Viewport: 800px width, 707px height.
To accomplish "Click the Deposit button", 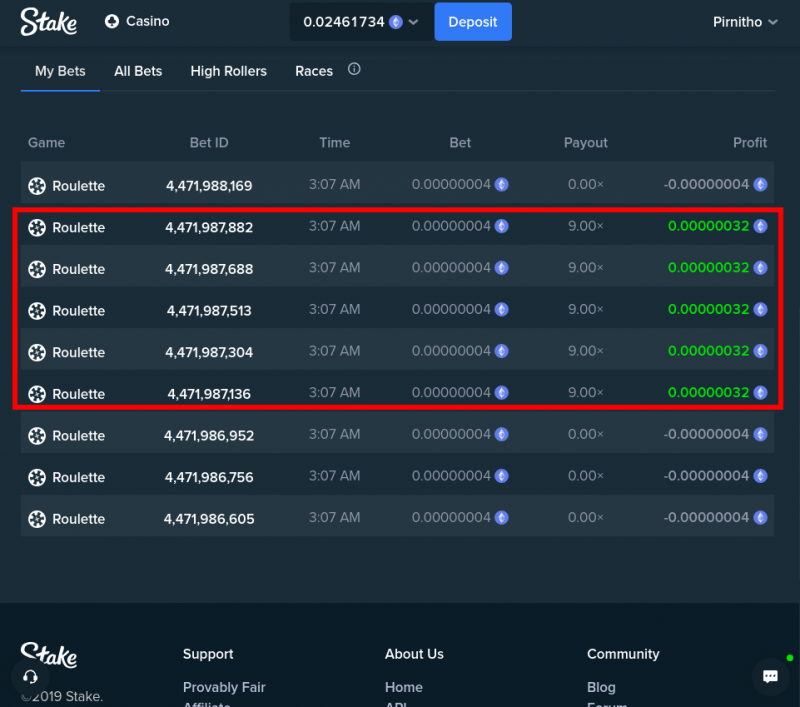I will (473, 22).
